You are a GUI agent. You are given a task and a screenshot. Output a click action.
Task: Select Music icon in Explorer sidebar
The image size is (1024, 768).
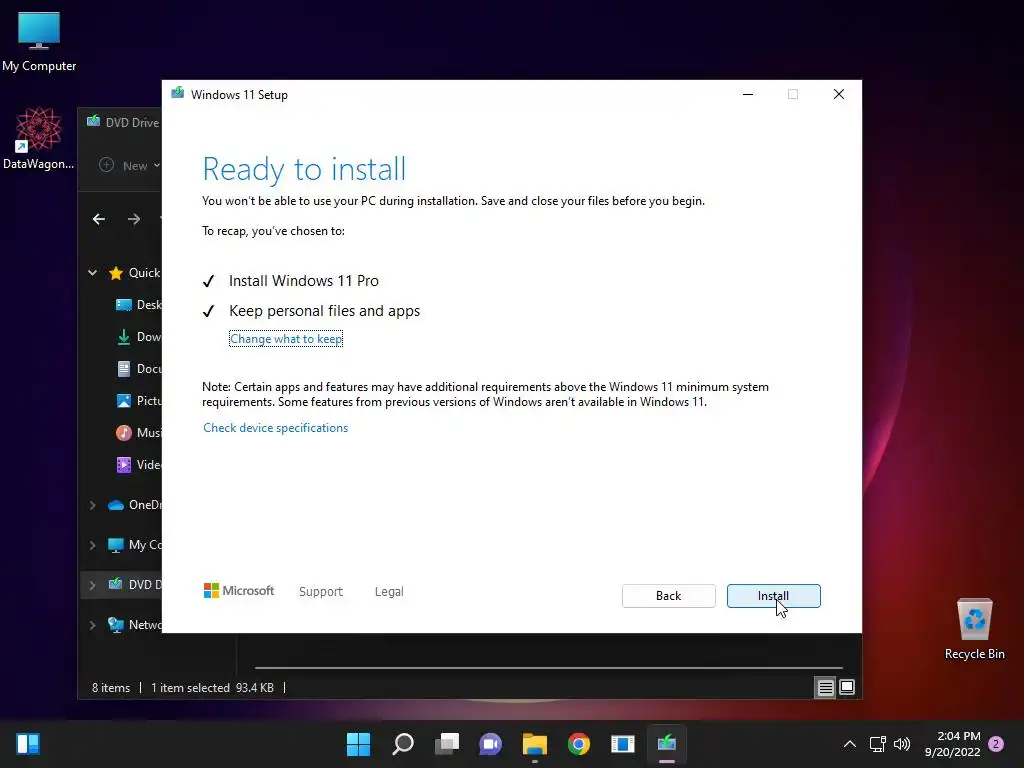tap(123, 433)
